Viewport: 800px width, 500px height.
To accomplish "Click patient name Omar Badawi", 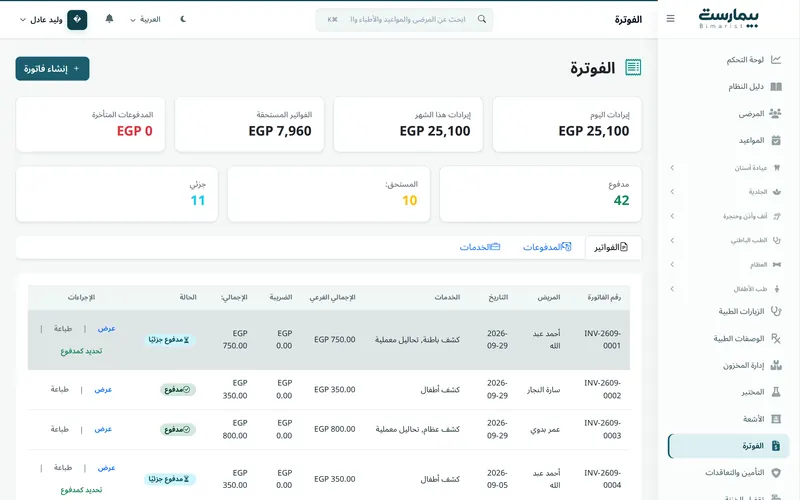I will tap(545, 430).
